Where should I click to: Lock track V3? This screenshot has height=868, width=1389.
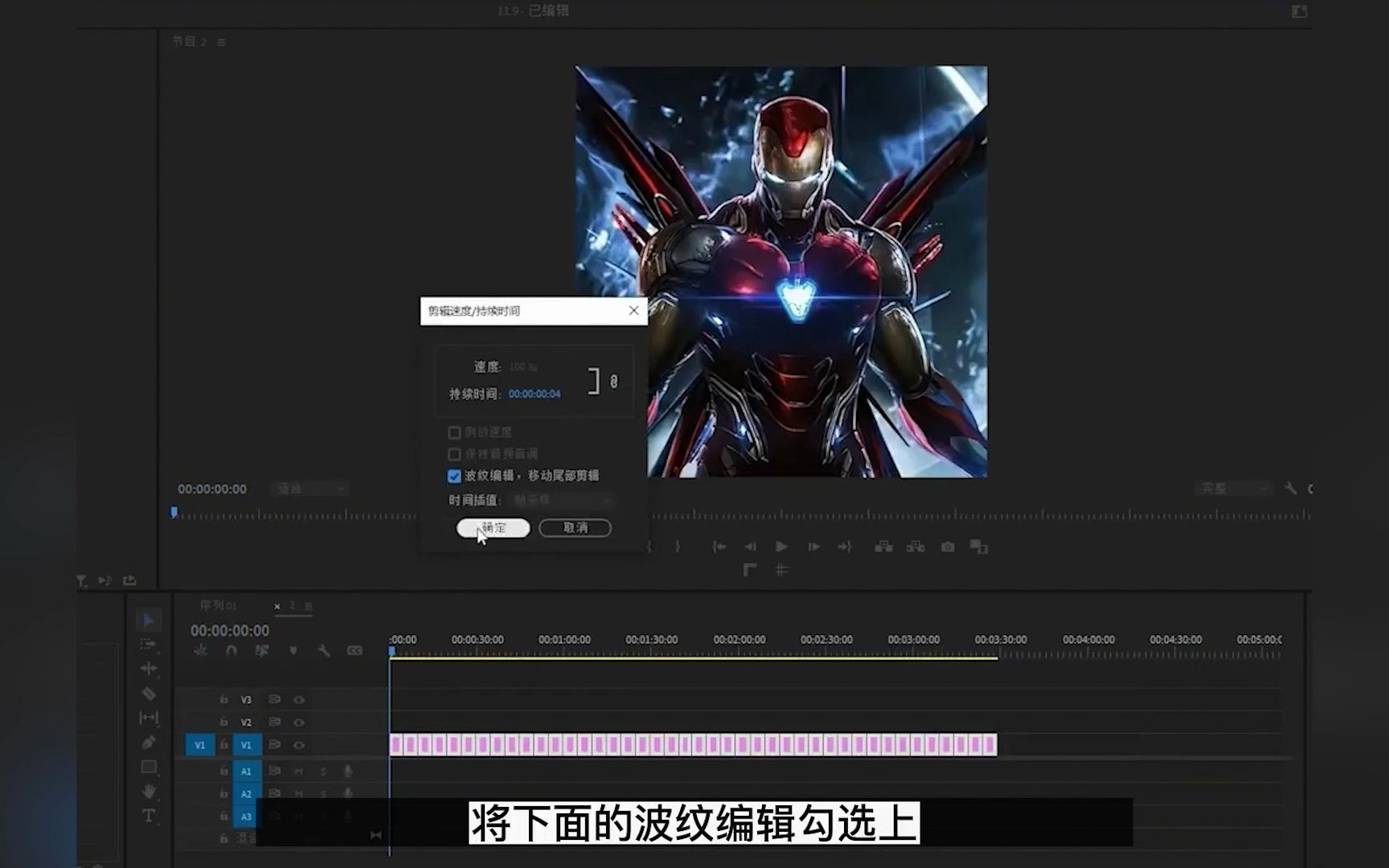tap(224, 700)
